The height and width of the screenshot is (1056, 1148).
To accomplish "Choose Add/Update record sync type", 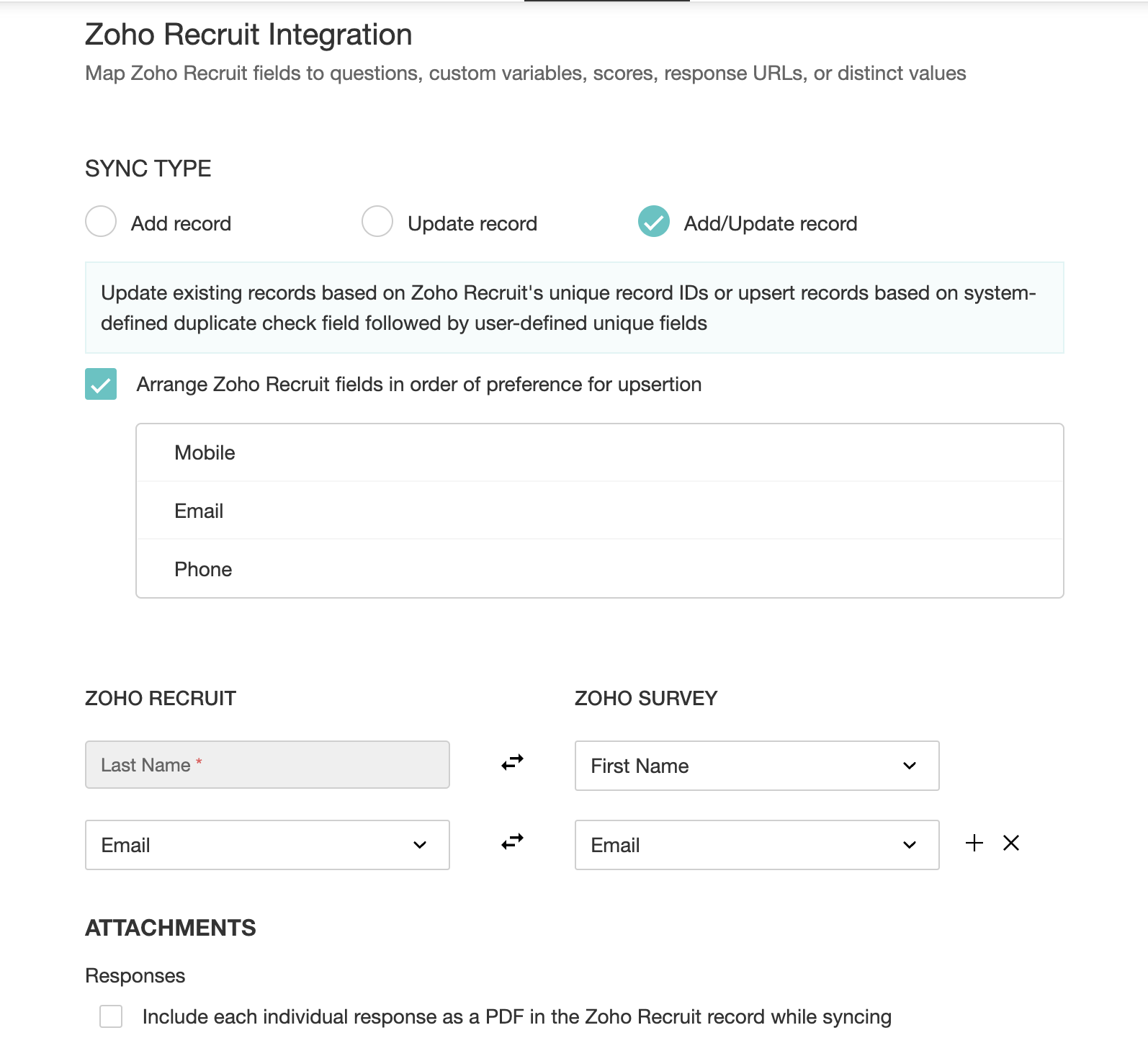I will [654, 221].
